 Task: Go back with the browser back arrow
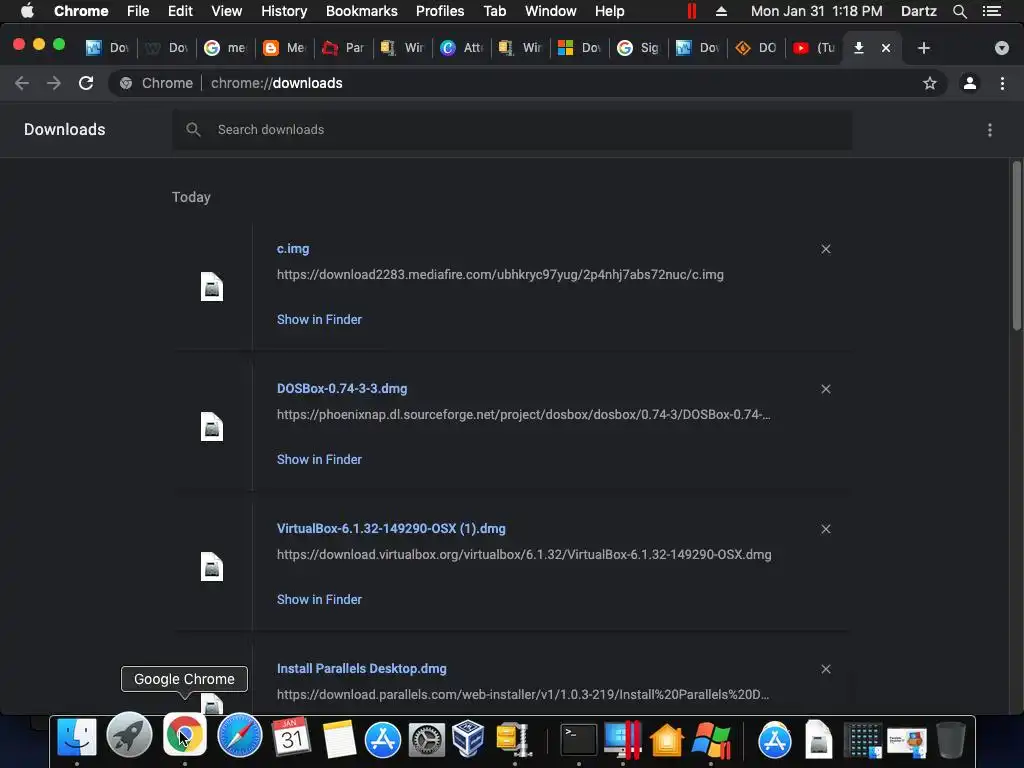click(22, 83)
